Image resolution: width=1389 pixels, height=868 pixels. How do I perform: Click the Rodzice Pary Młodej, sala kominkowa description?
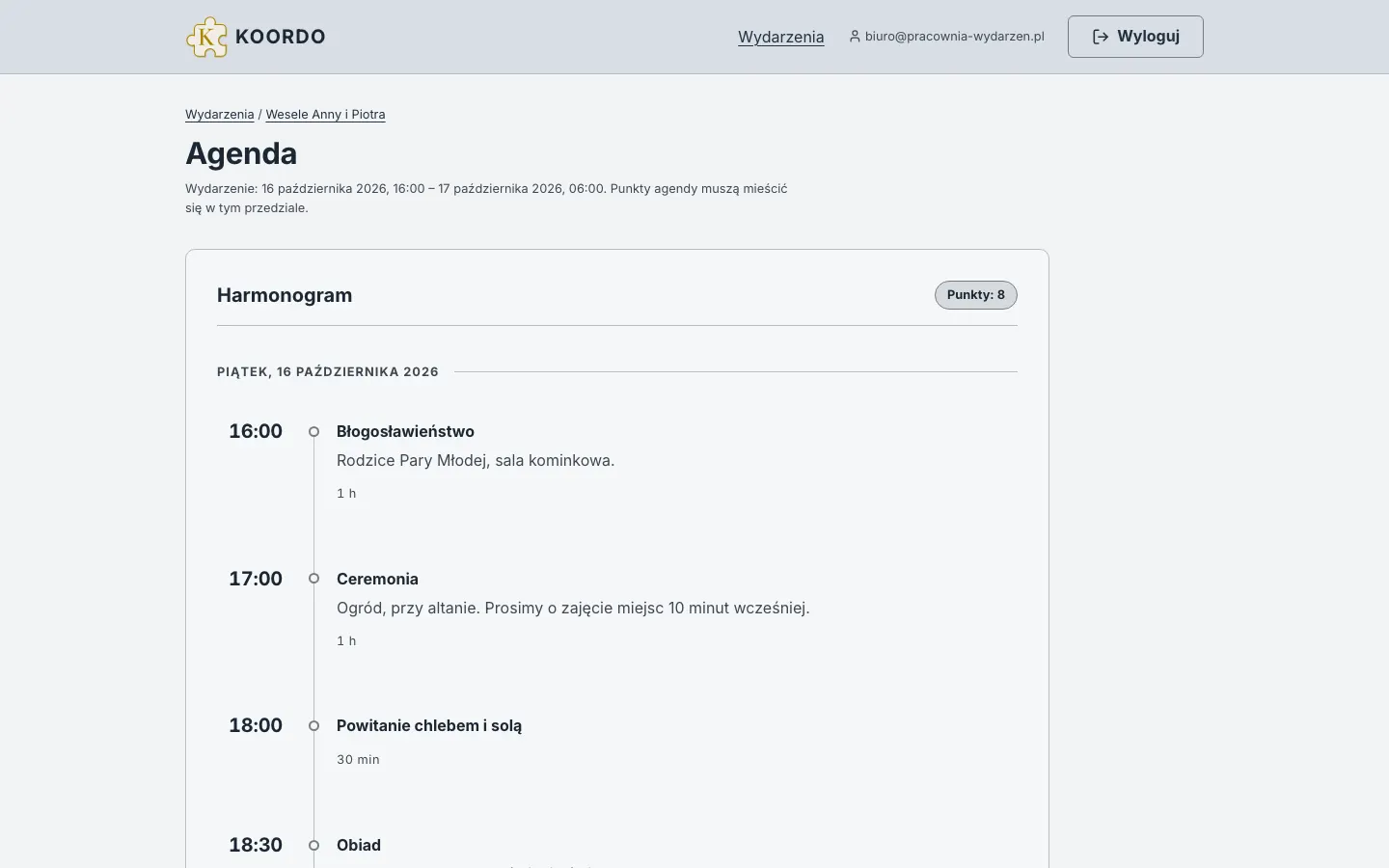click(476, 460)
